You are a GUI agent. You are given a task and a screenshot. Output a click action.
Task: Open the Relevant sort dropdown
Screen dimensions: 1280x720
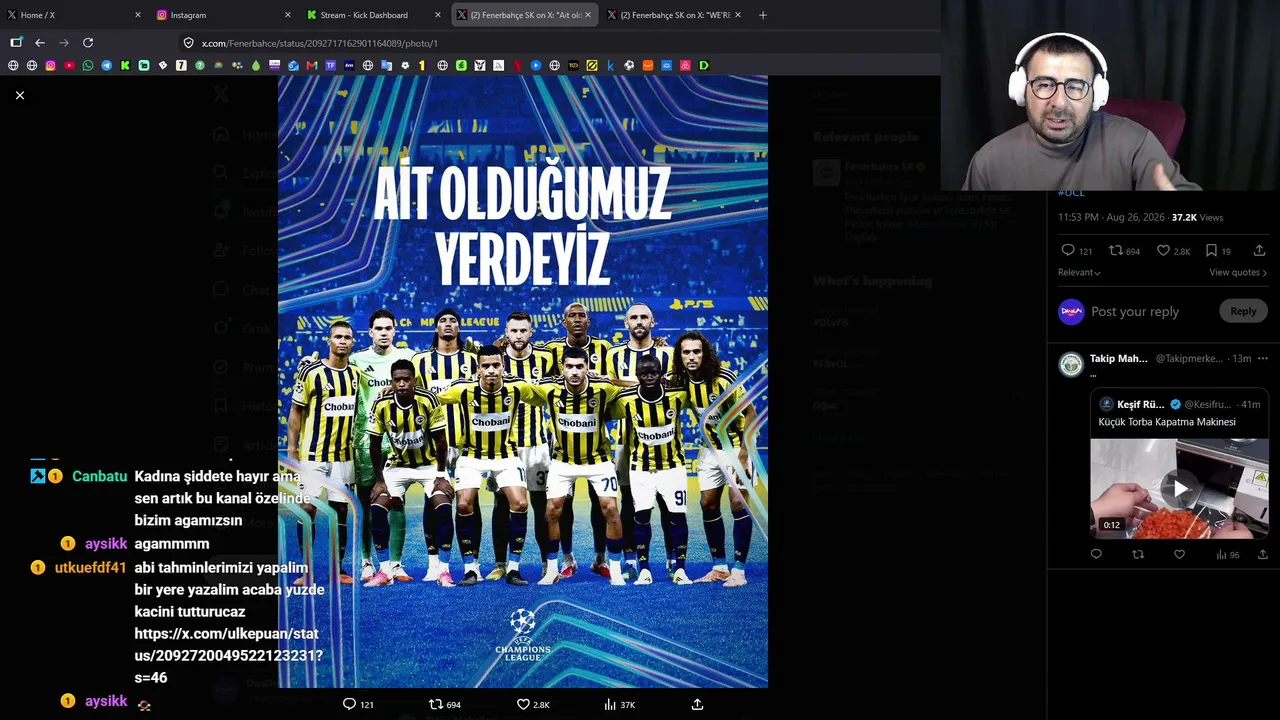(x=1079, y=272)
